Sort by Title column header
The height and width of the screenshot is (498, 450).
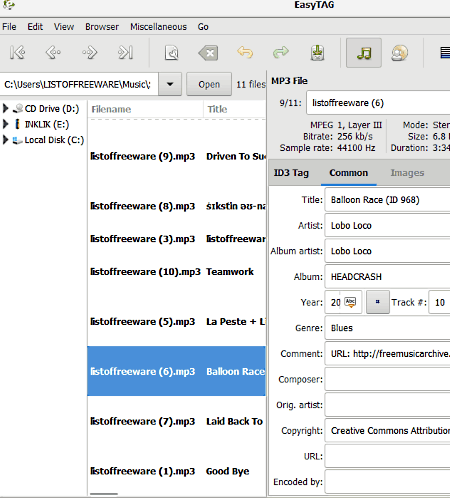pyautogui.click(x=235, y=109)
